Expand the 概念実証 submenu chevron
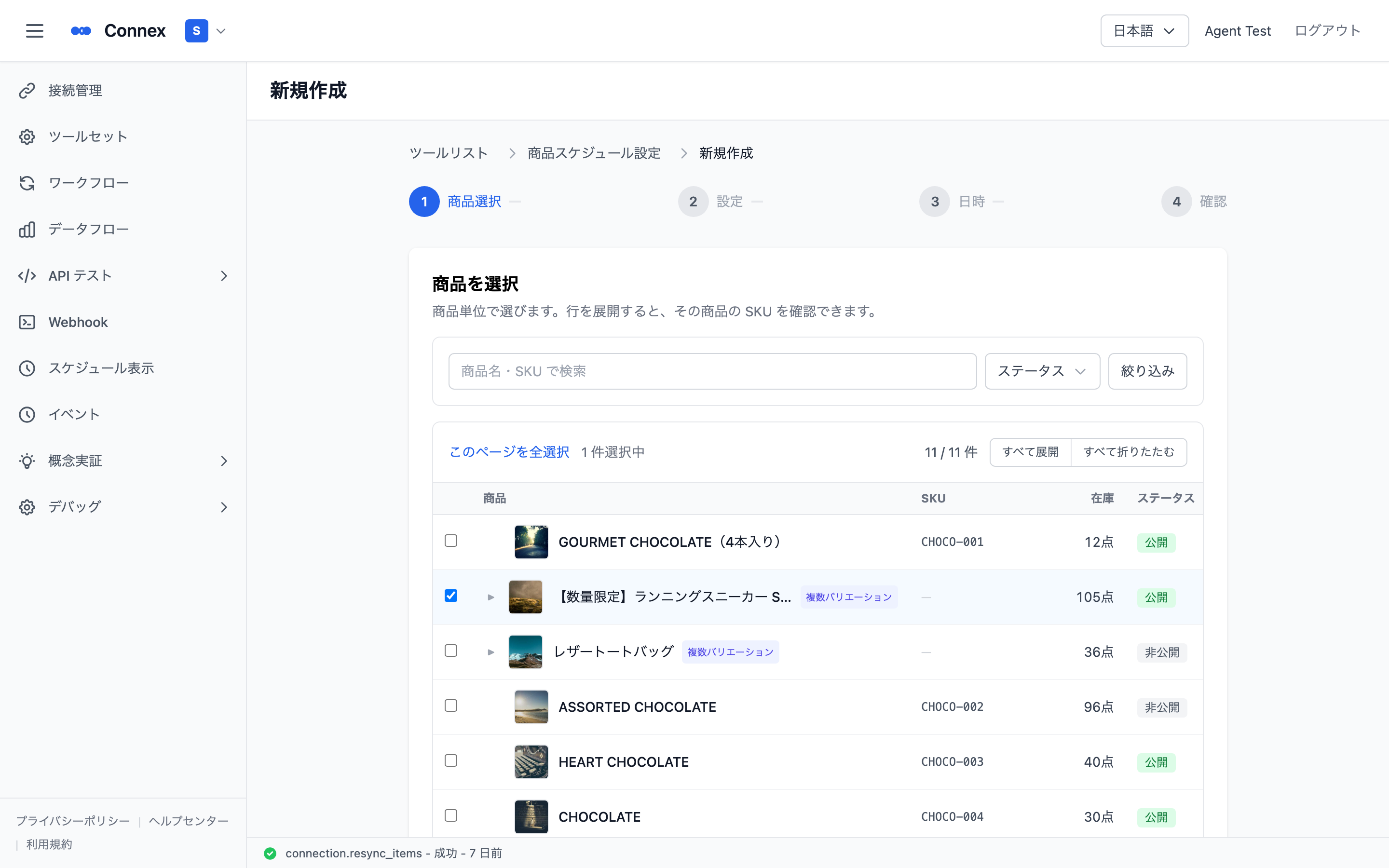 (x=224, y=461)
